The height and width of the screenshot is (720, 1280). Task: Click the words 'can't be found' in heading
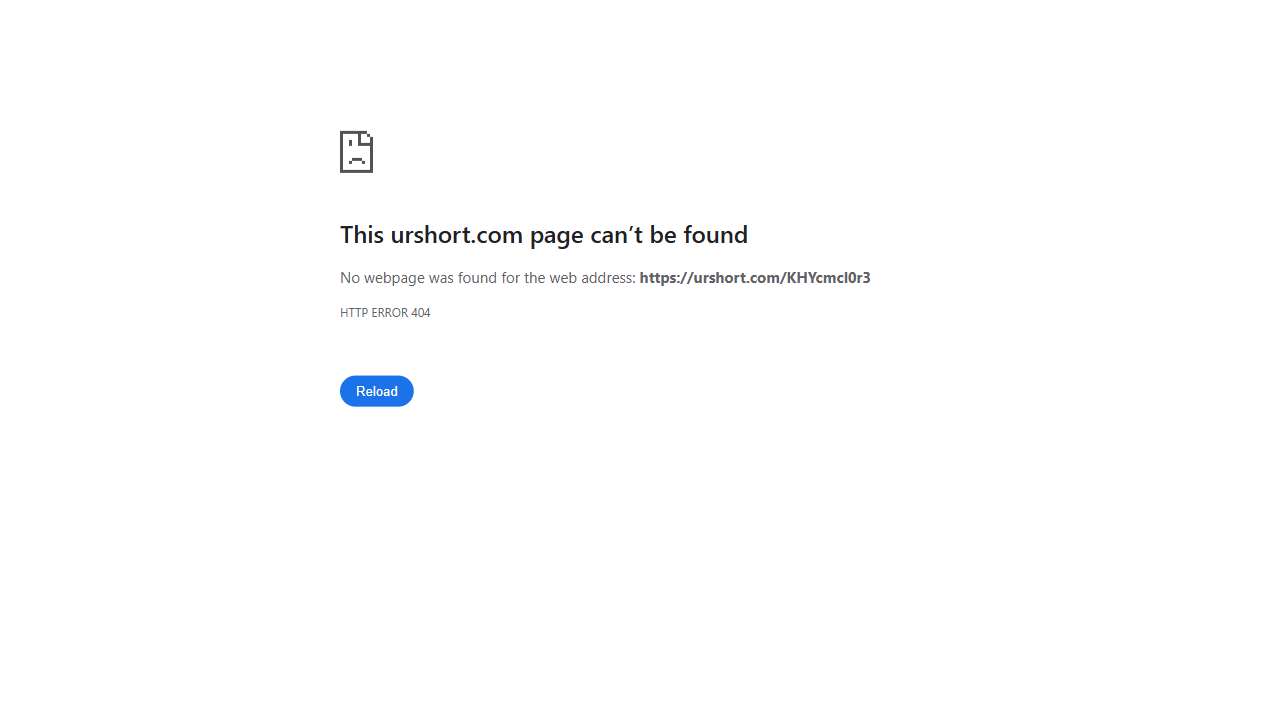pyautogui.click(x=669, y=234)
